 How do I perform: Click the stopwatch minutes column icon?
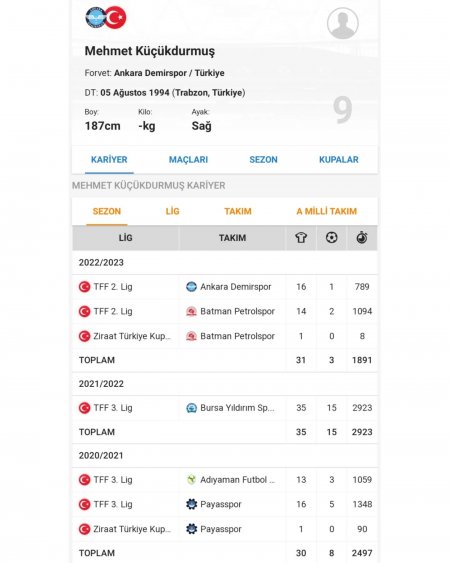point(362,237)
